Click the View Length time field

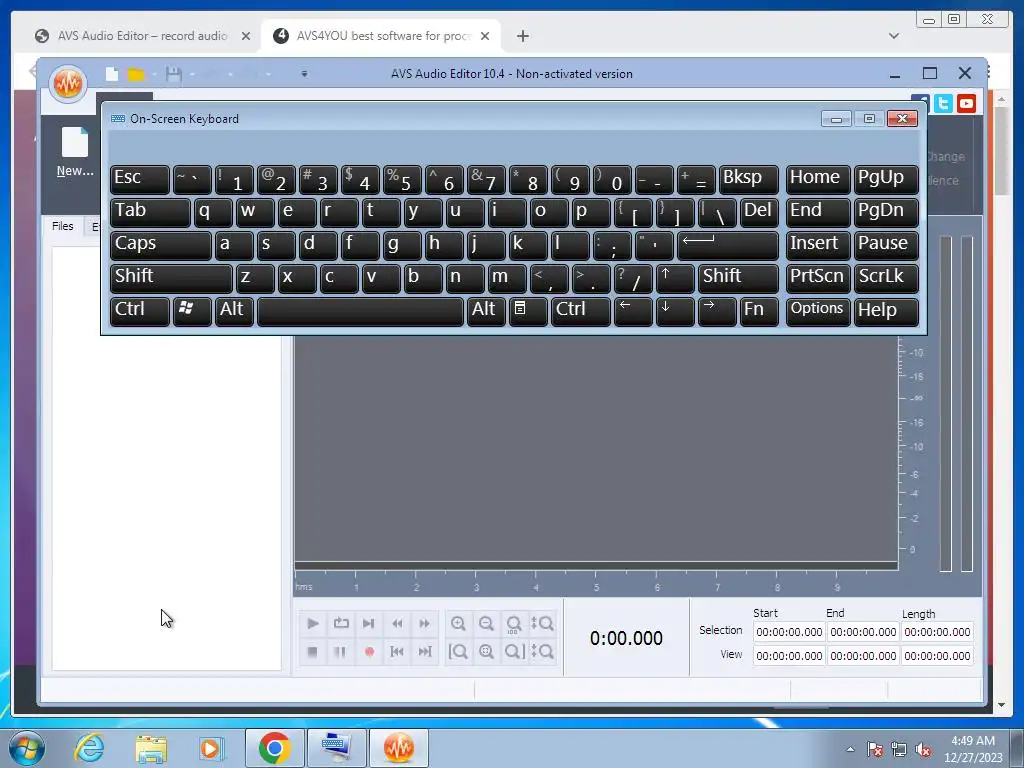[x=937, y=656]
